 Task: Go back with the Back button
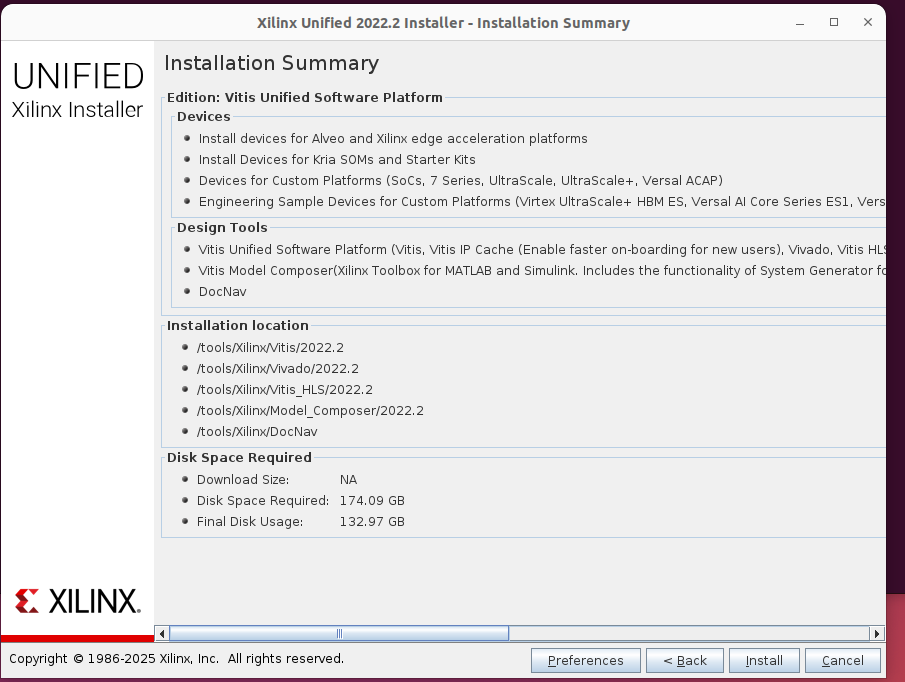click(685, 660)
